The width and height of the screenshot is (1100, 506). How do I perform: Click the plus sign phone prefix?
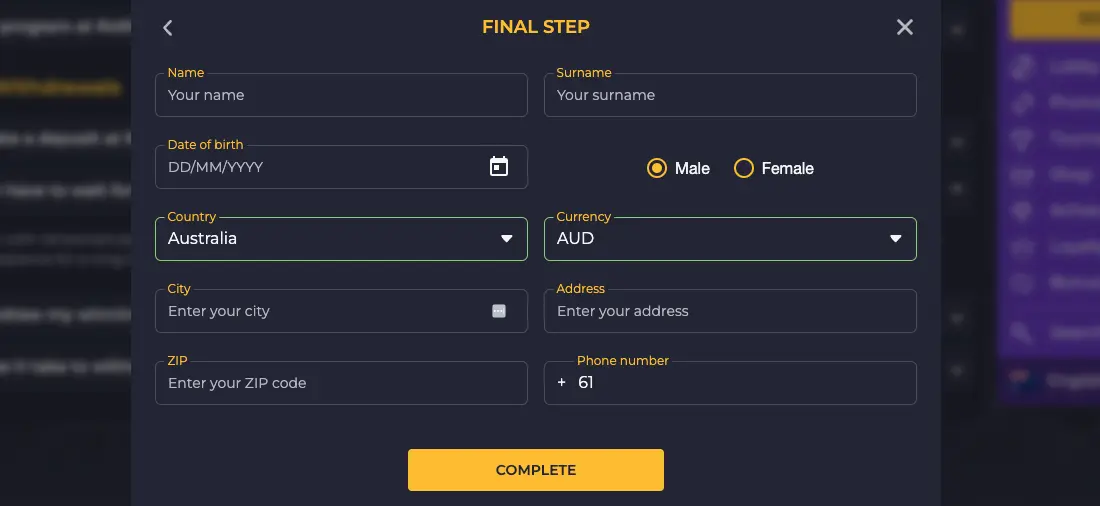click(561, 382)
